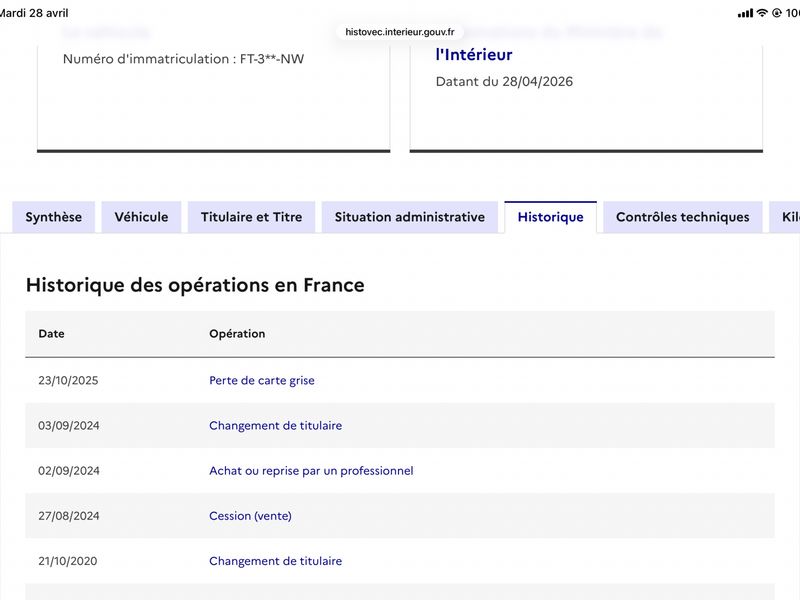Tap the histovec.interieur.gouv.fr address bar
This screenshot has width=800, height=600.
(400, 32)
